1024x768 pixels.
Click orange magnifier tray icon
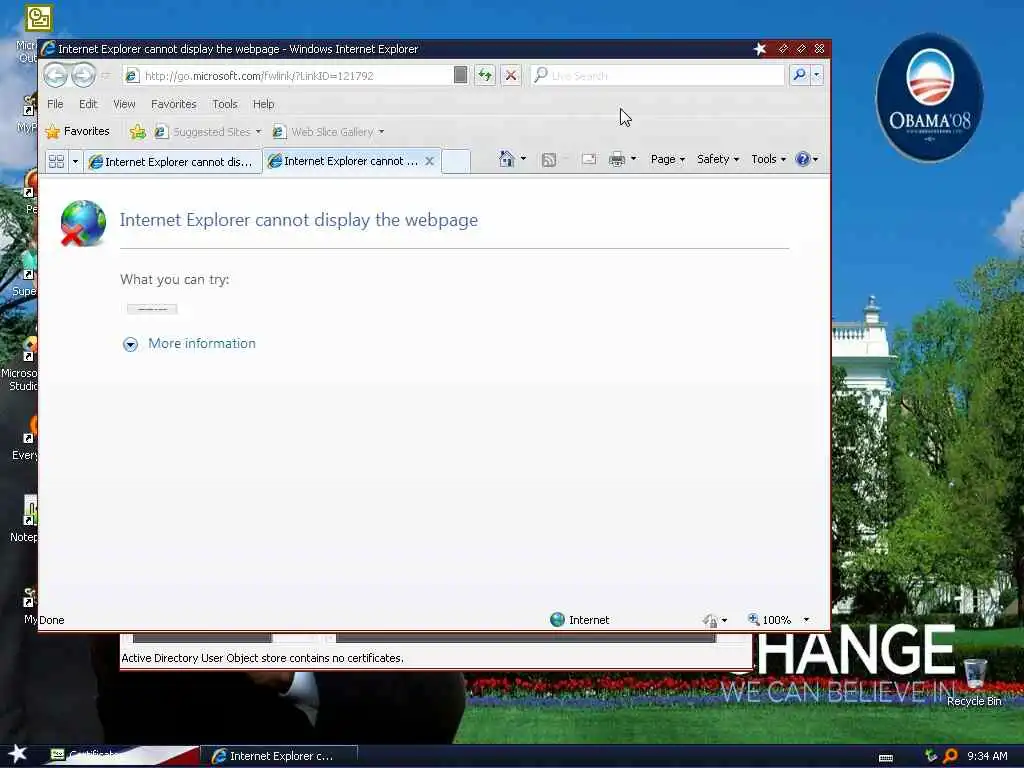coord(950,756)
